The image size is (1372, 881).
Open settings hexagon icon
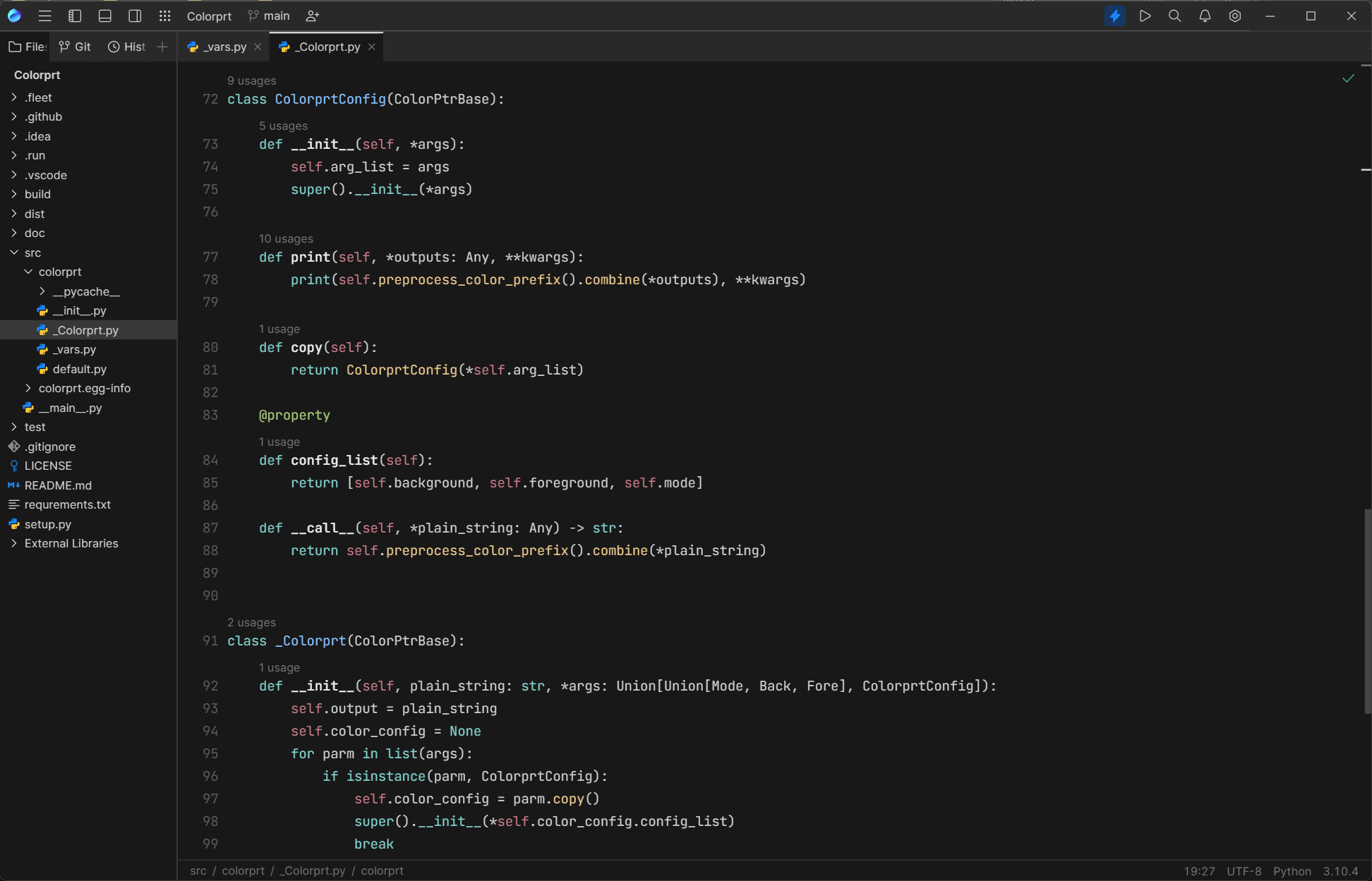1235,16
